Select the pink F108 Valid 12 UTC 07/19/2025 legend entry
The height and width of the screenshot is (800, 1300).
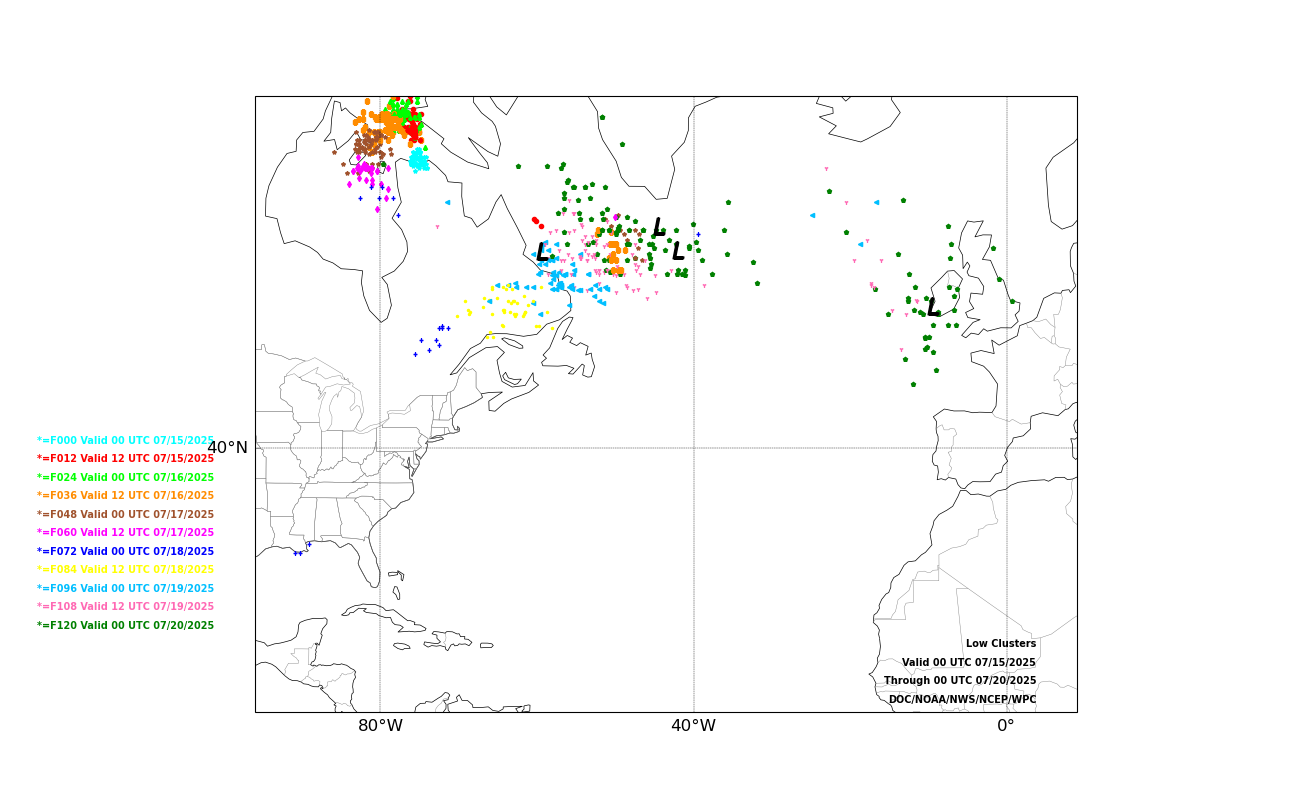click(x=125, y=607)
